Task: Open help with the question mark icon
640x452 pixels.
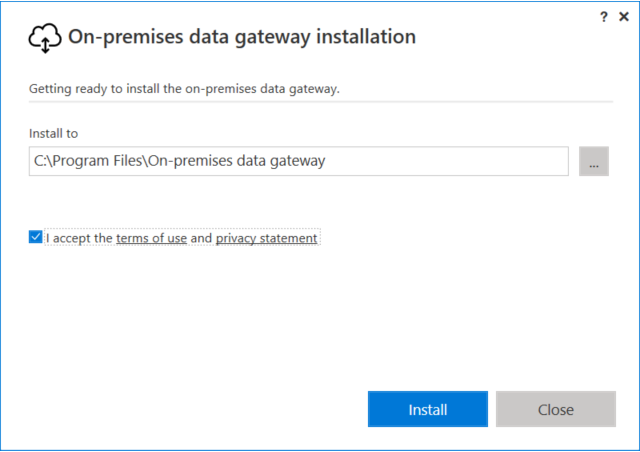Action: pos(603,17)
